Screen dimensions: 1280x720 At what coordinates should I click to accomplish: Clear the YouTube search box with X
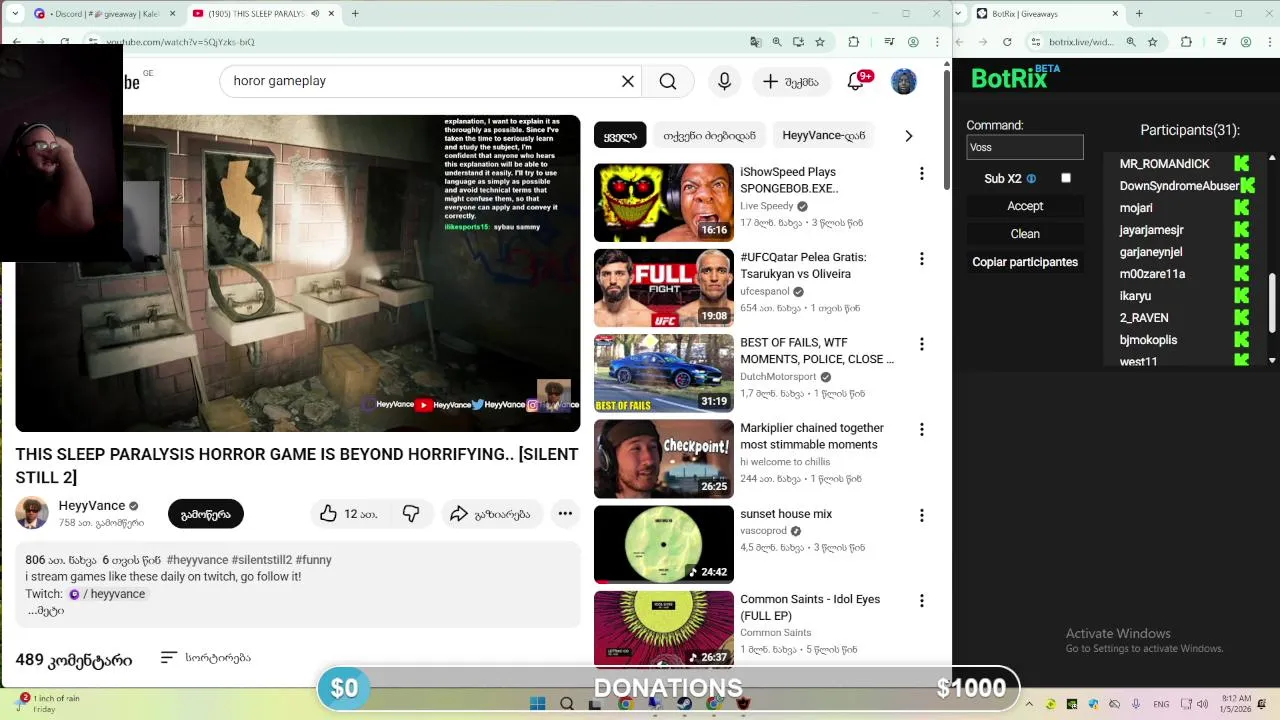tap(628, 81)
